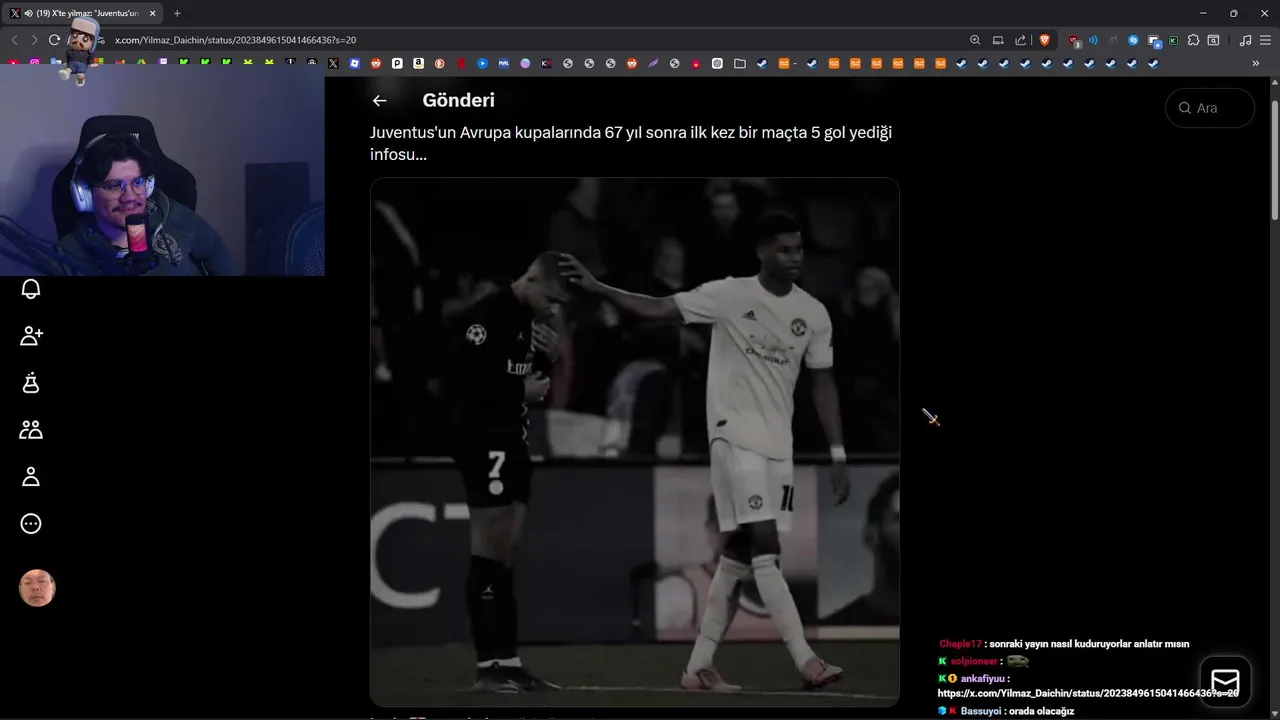1280x720 pixels.
Task: Open the flask icon in X sidebar
Action: click(x=31, y=383)
